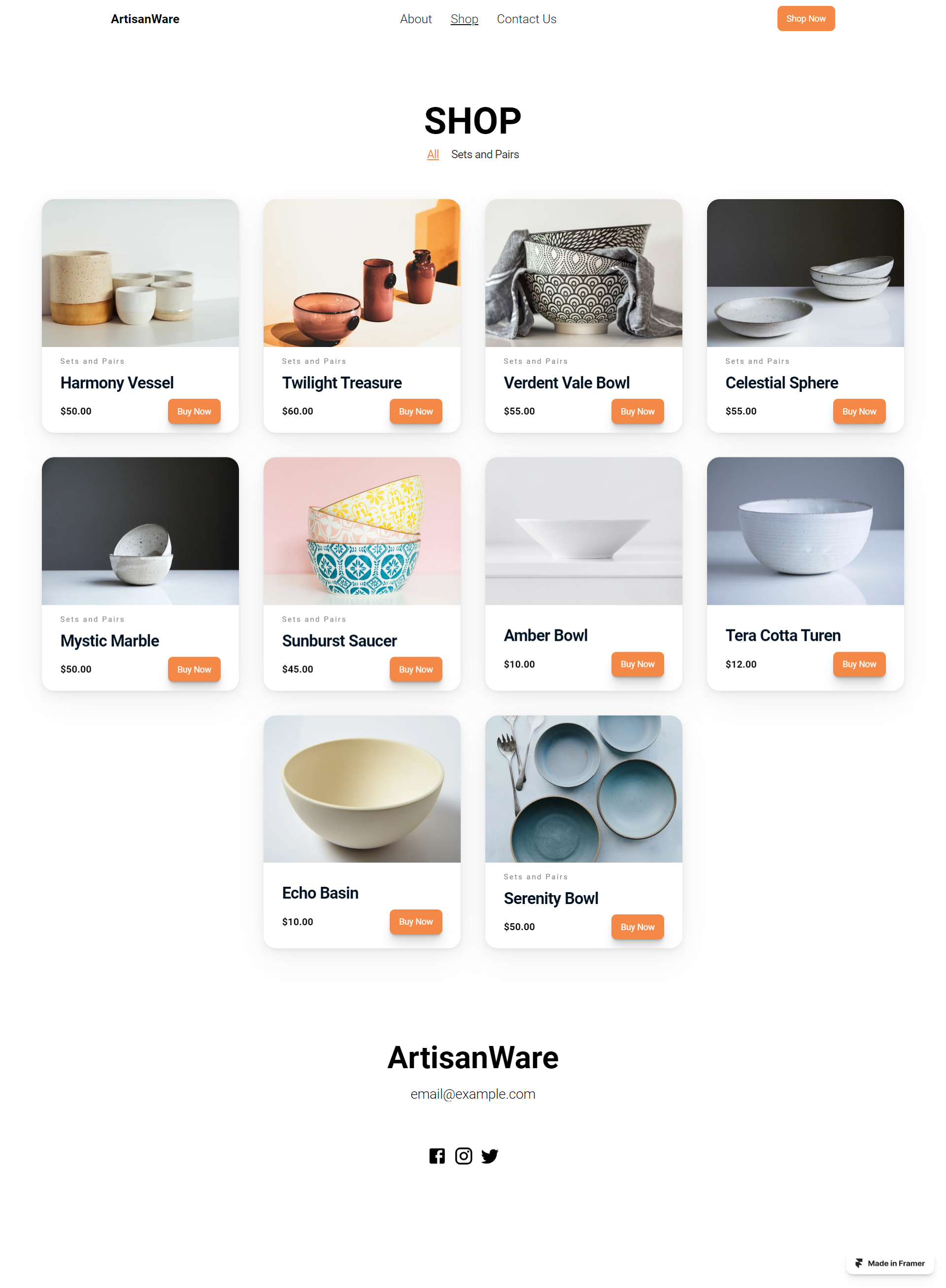Screen dimensions: 946x1288
Task: Open the Celestial Sphere product title
Action: 781,383
